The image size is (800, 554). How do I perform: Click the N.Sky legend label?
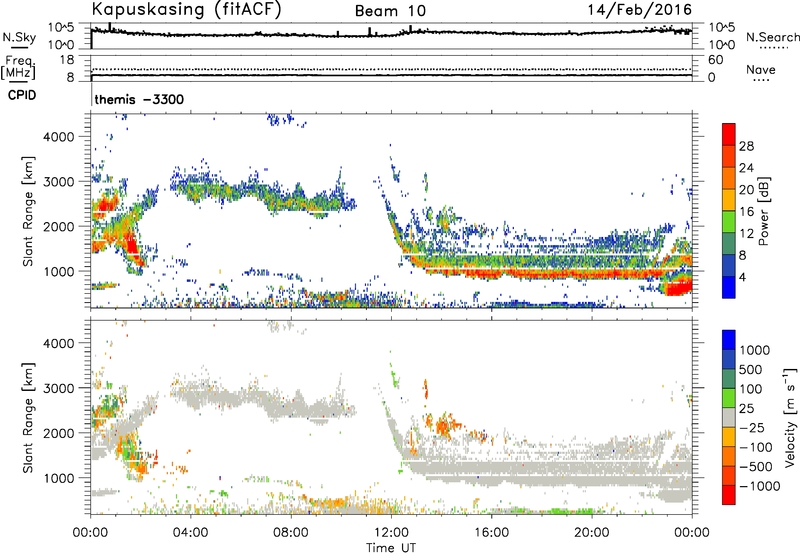click(19, 37)
